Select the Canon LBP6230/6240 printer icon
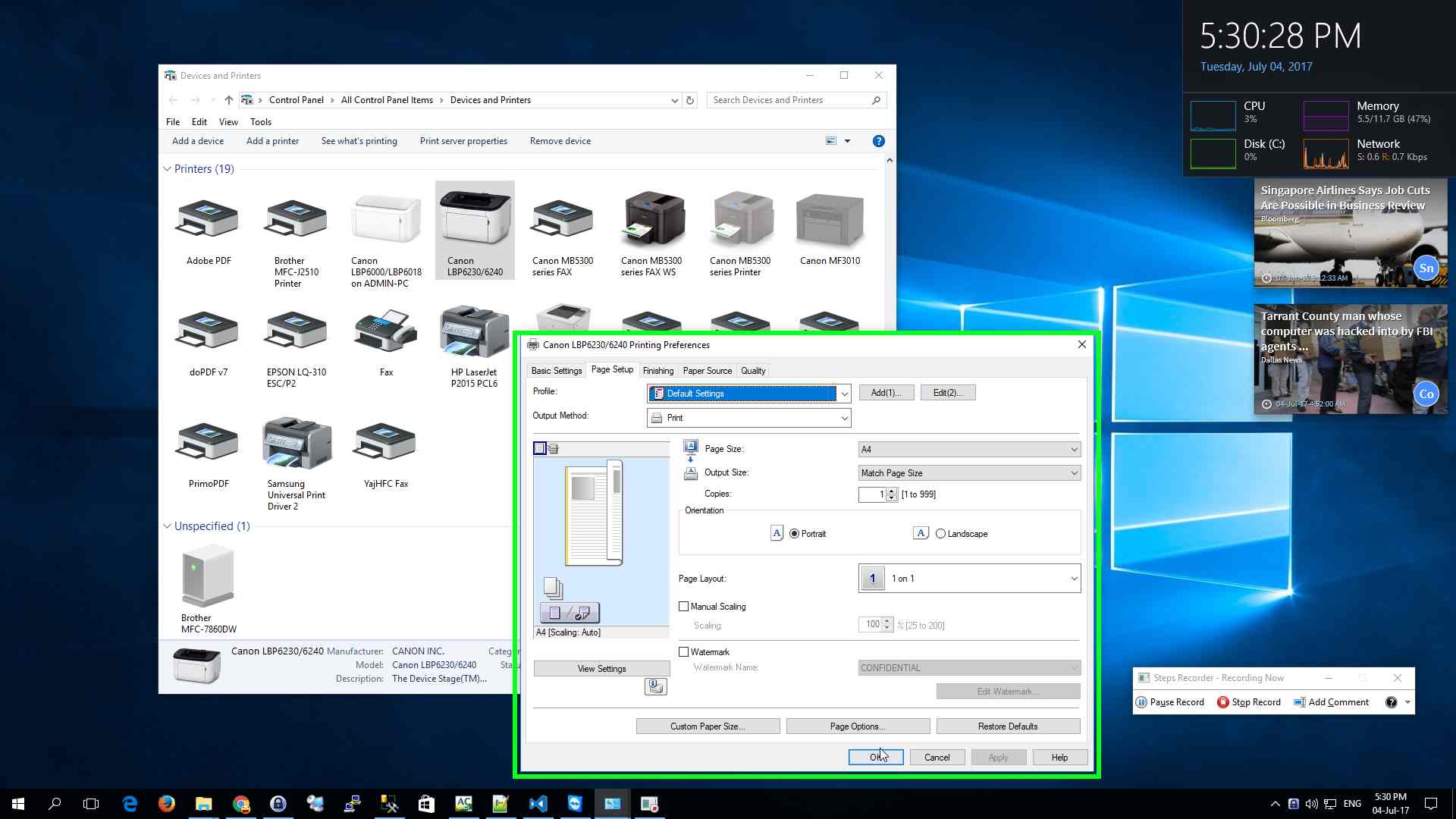The image size is (1456, 819). tap(475, 220)
